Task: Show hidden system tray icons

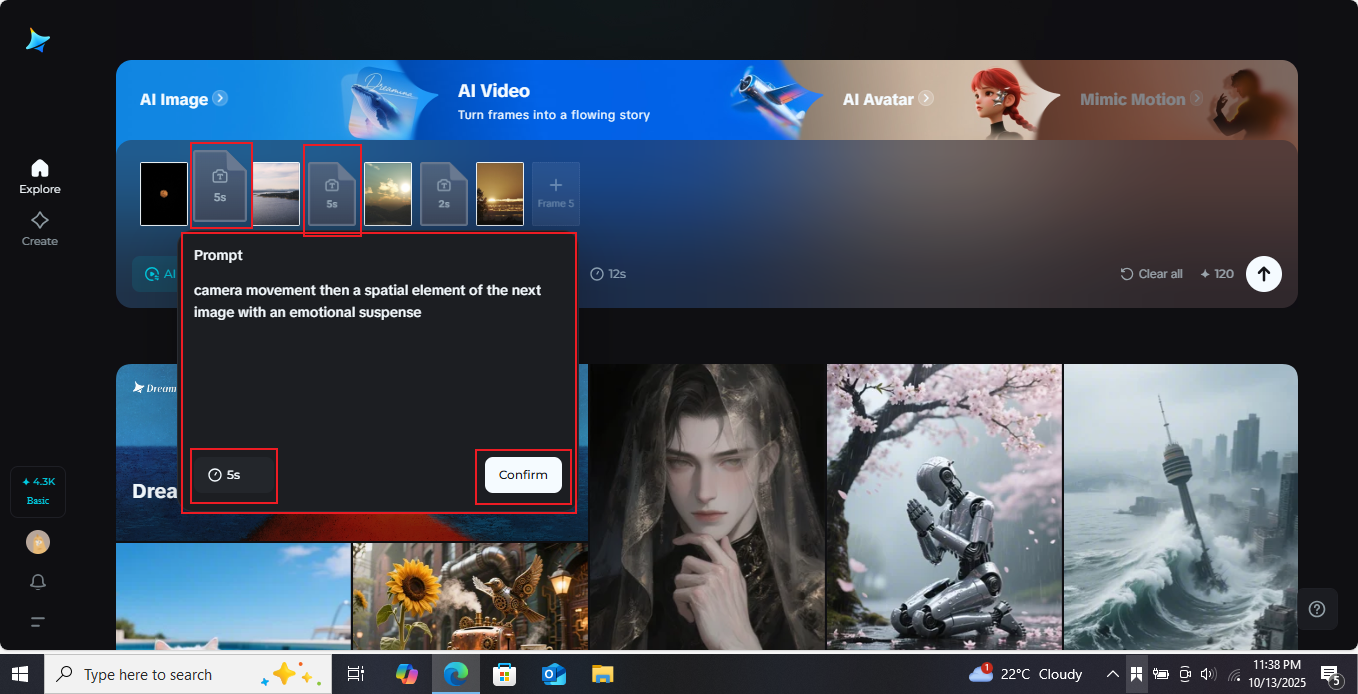Action: click(x=1112, y=674)
